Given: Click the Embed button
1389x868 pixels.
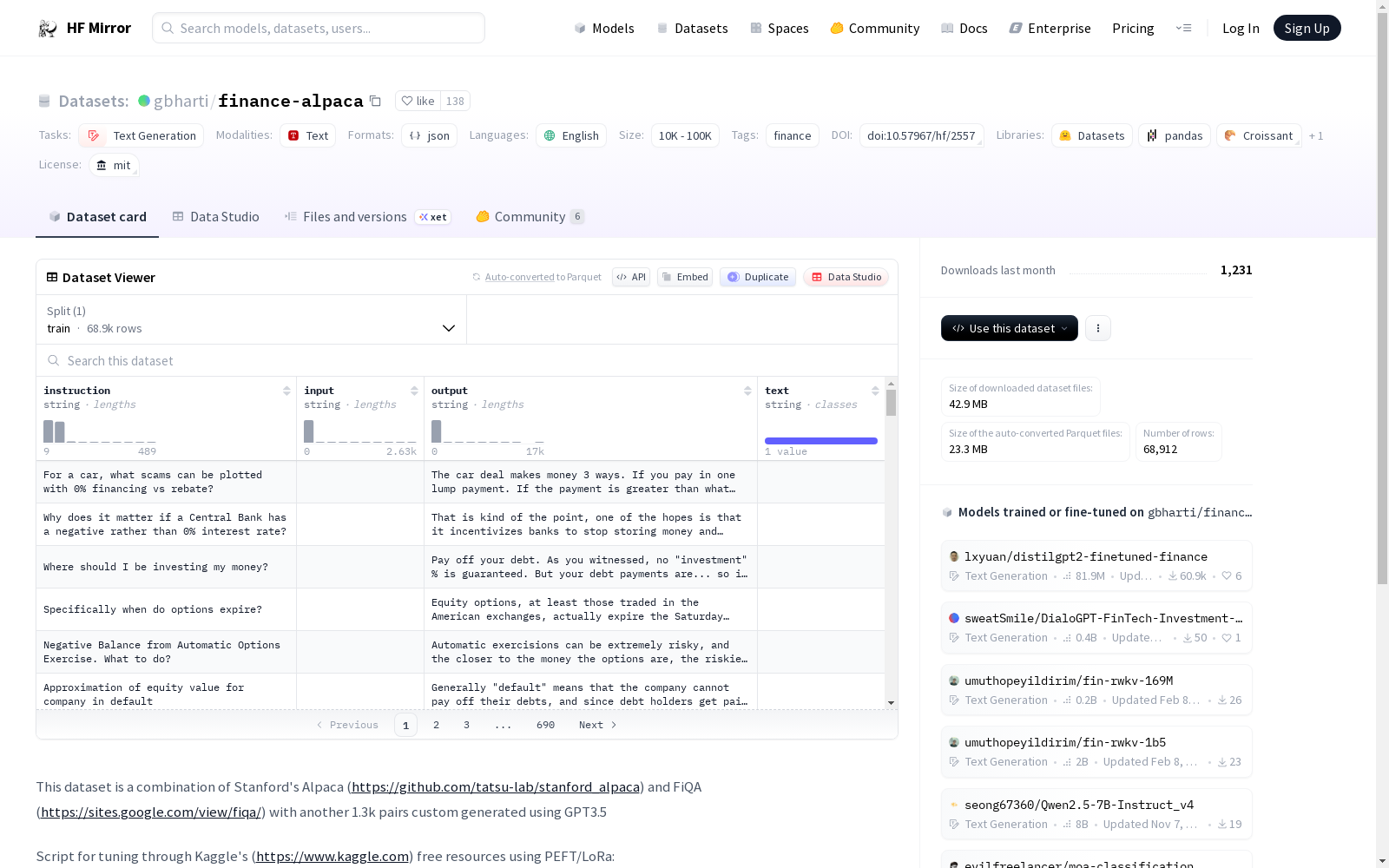Looking at the screenshot, I should (x=685, y=277).
